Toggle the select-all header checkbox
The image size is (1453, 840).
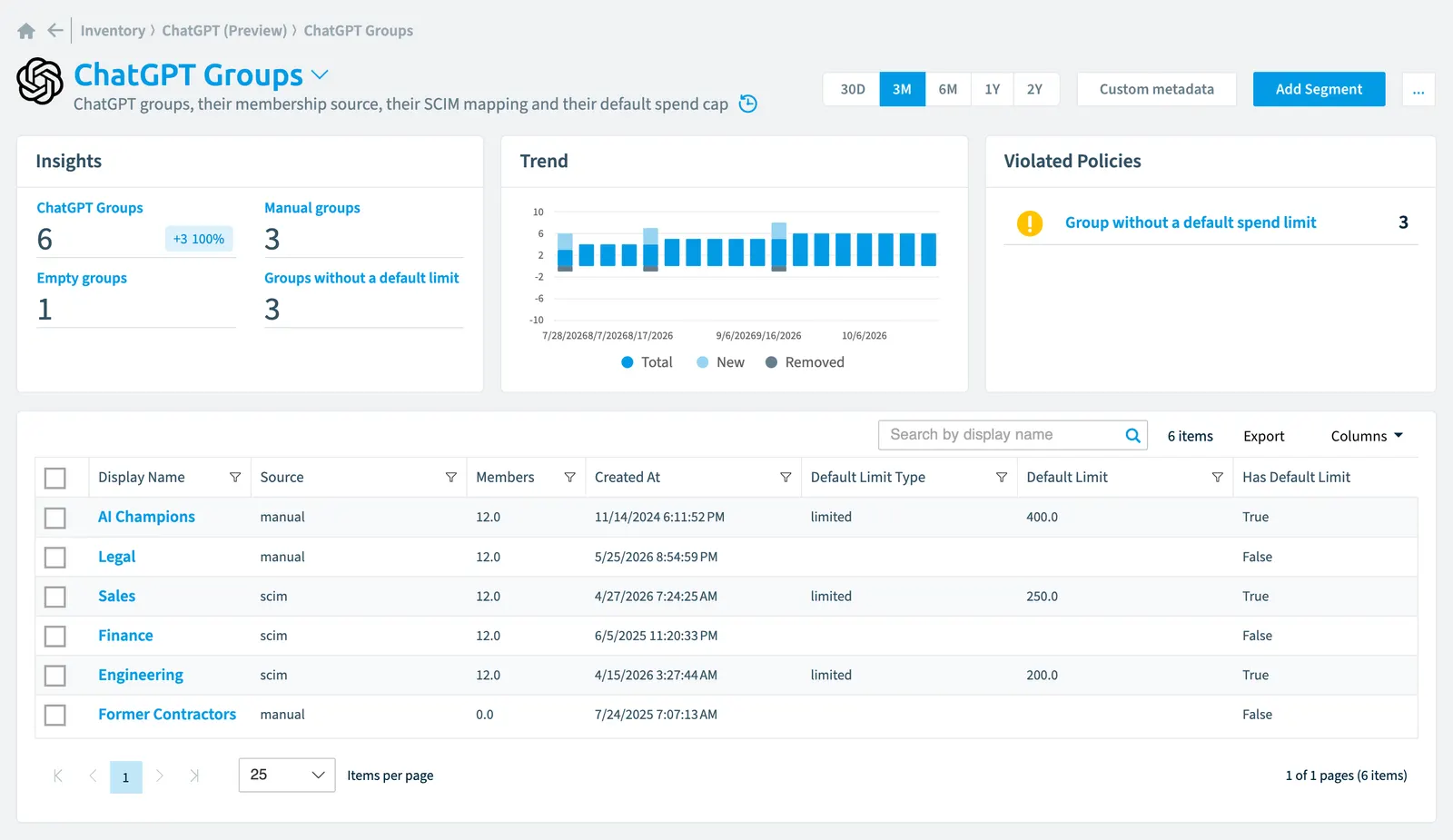55,478
